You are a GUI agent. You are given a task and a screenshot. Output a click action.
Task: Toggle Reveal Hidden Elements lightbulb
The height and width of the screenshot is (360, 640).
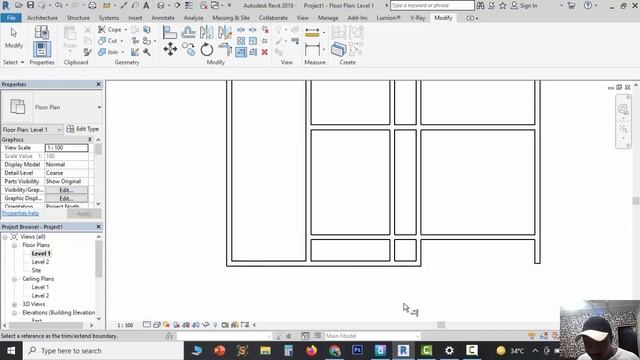pyautogui.click(x=215, y=325)
